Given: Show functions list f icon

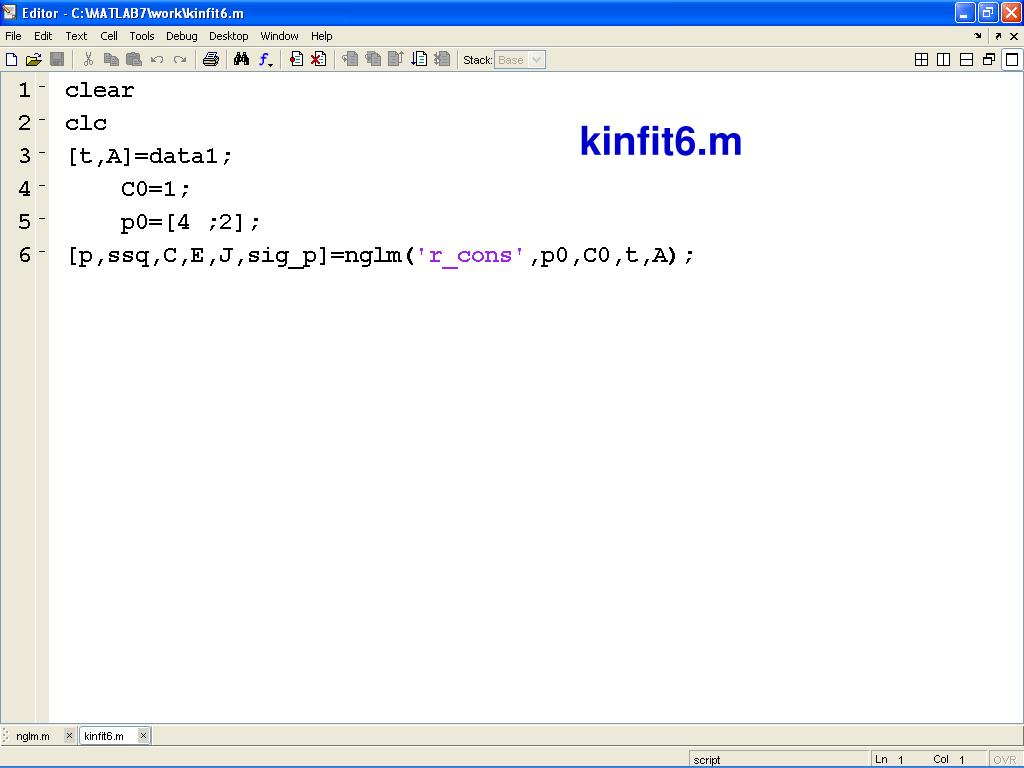Looking at the screenshot, I should 264,60.
